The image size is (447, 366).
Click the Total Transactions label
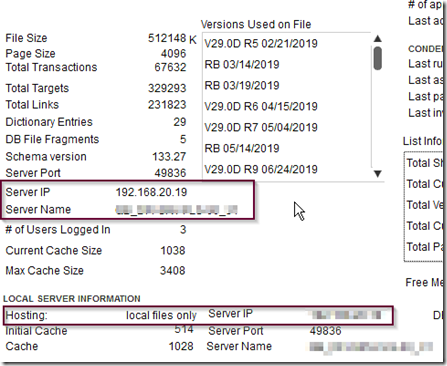tap(51, 67)
